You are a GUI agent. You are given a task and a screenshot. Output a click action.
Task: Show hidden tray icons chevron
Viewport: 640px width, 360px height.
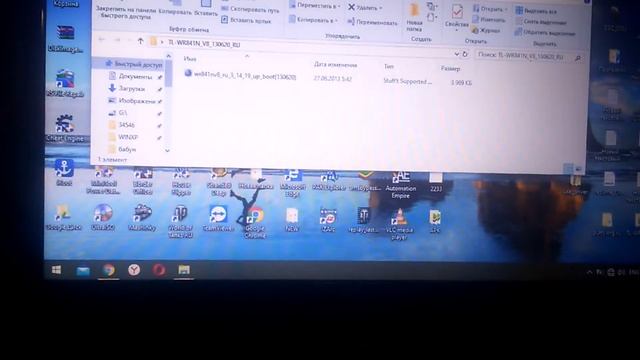pyautogui.click(x=589, y=272)
